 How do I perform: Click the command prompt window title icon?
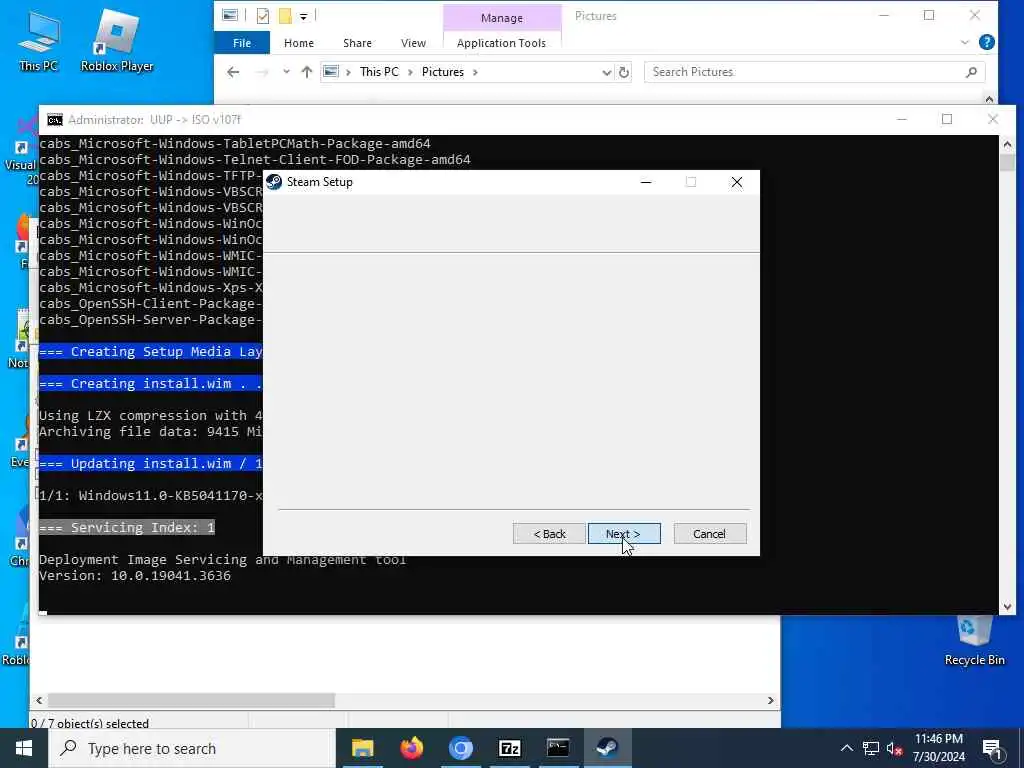pos(55,120)
